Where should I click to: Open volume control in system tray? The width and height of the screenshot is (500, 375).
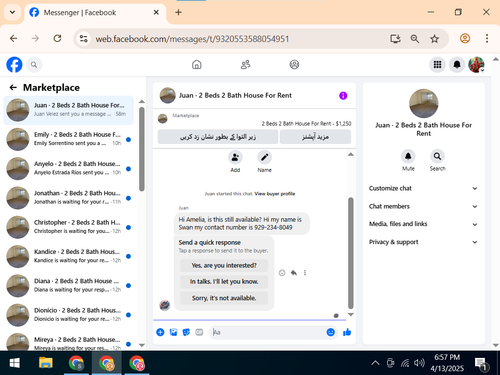(x=419, y=363)
